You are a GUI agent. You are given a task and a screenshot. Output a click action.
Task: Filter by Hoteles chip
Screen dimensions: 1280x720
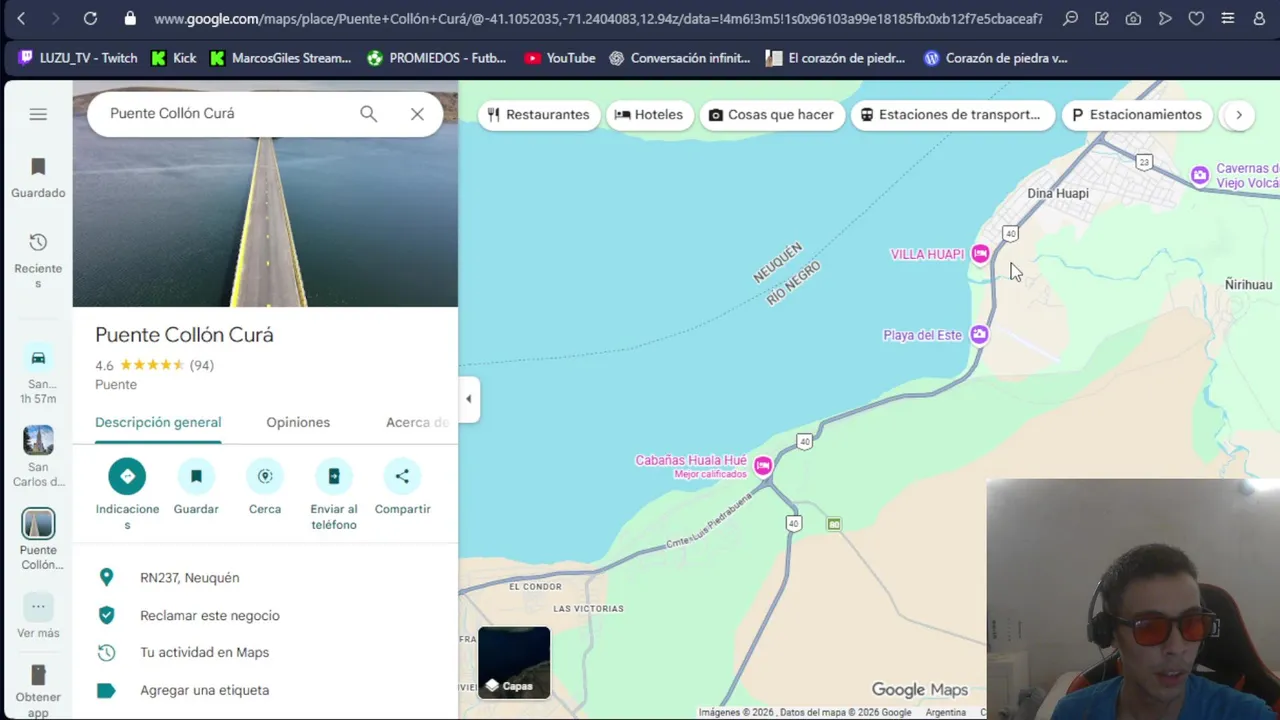point(649,115)
